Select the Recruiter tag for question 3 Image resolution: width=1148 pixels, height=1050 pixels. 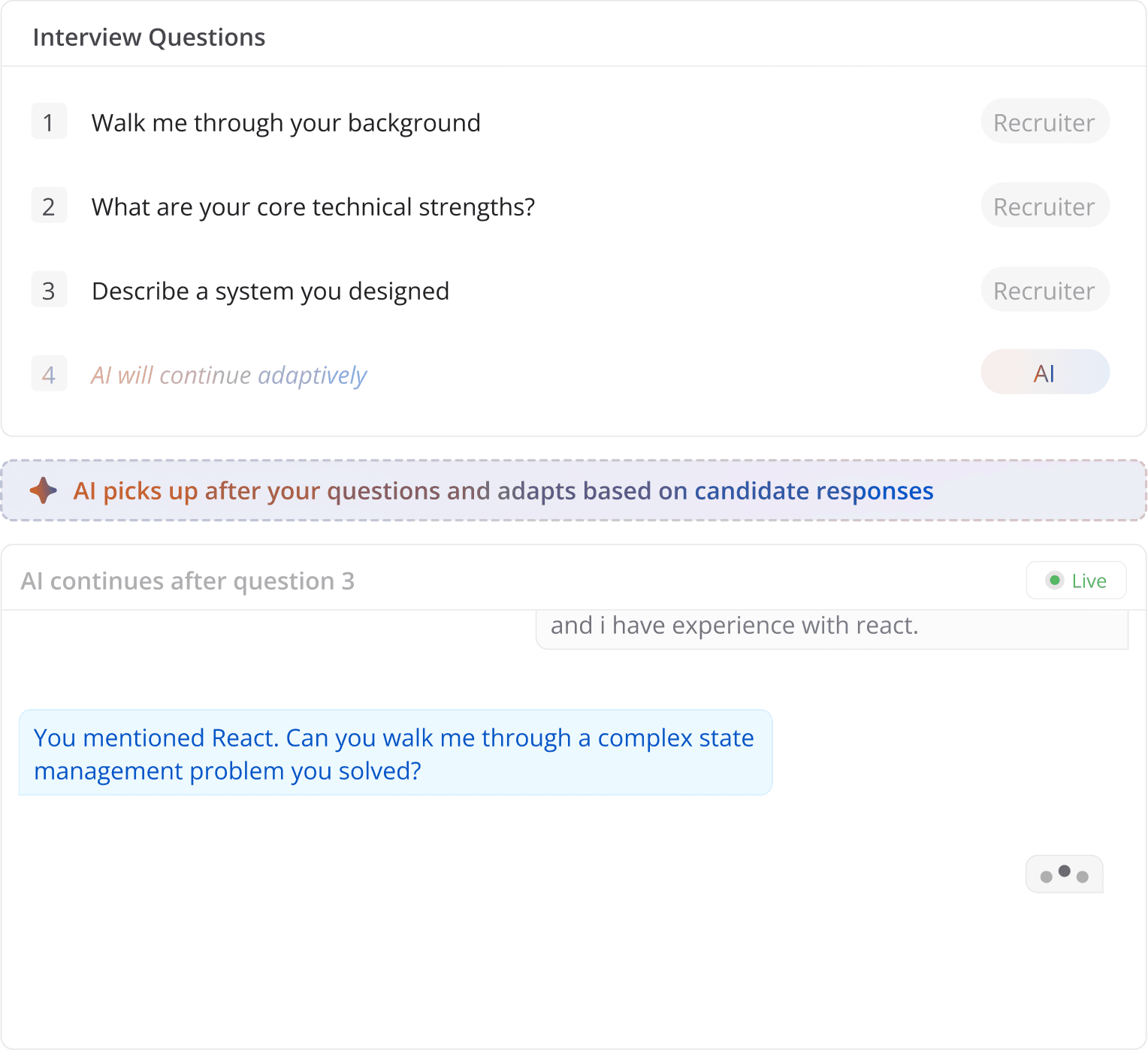(1045, 290)
